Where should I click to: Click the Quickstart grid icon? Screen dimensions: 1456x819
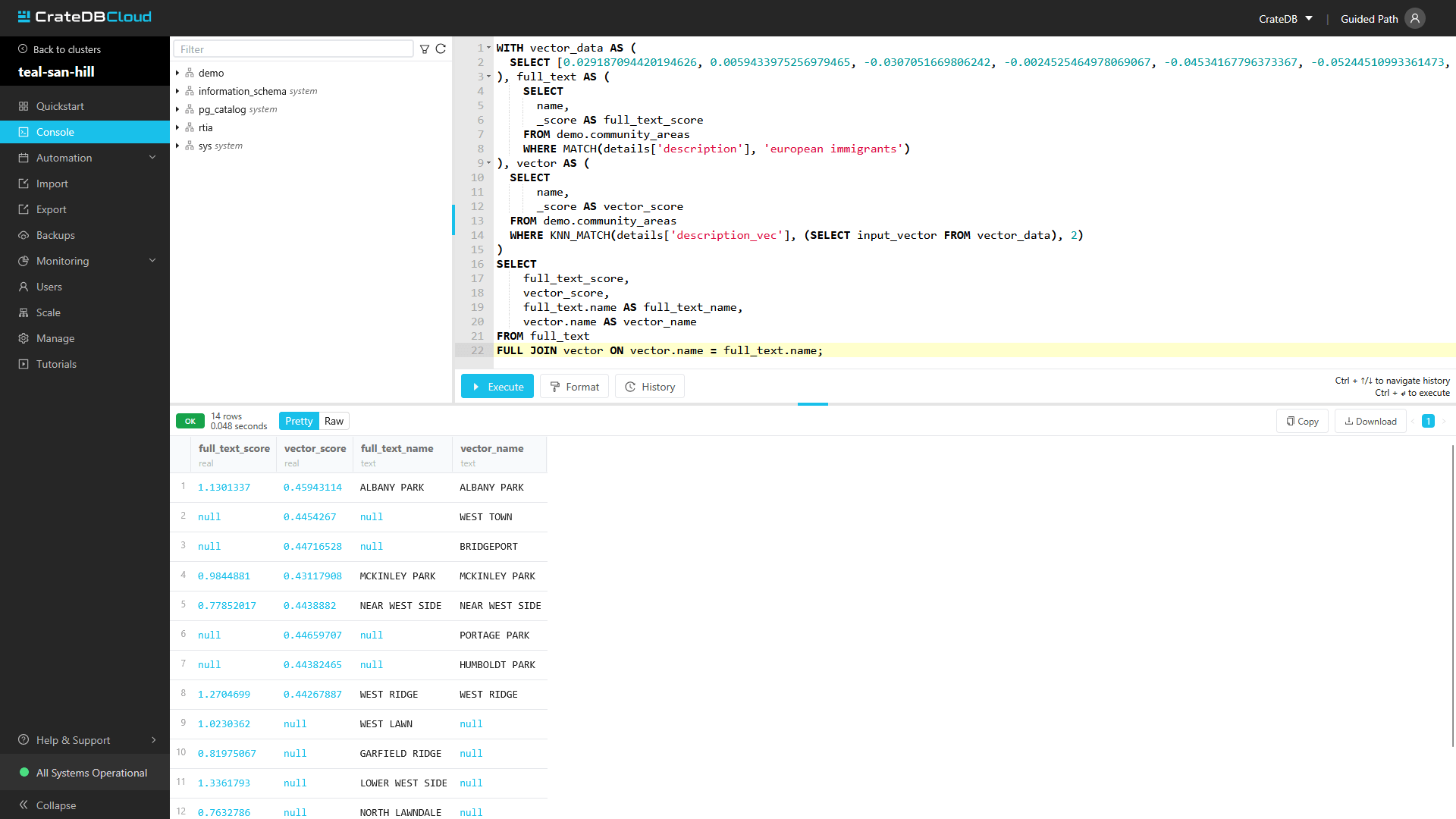coord(24,106)
